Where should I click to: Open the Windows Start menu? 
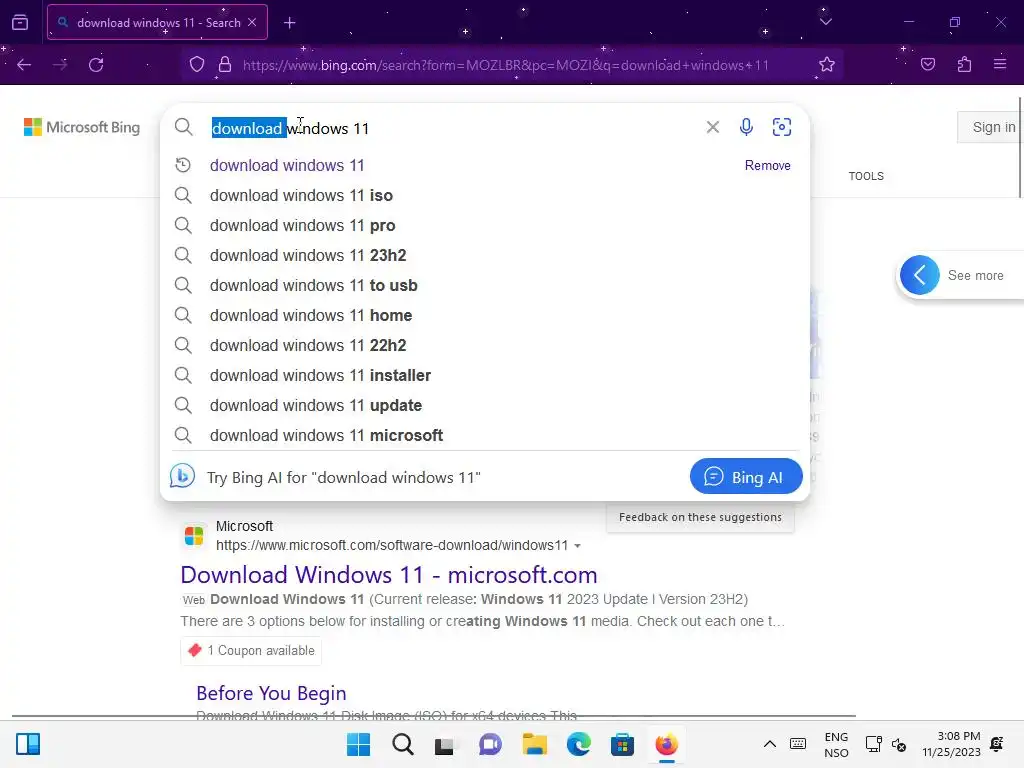click(358, 744)
